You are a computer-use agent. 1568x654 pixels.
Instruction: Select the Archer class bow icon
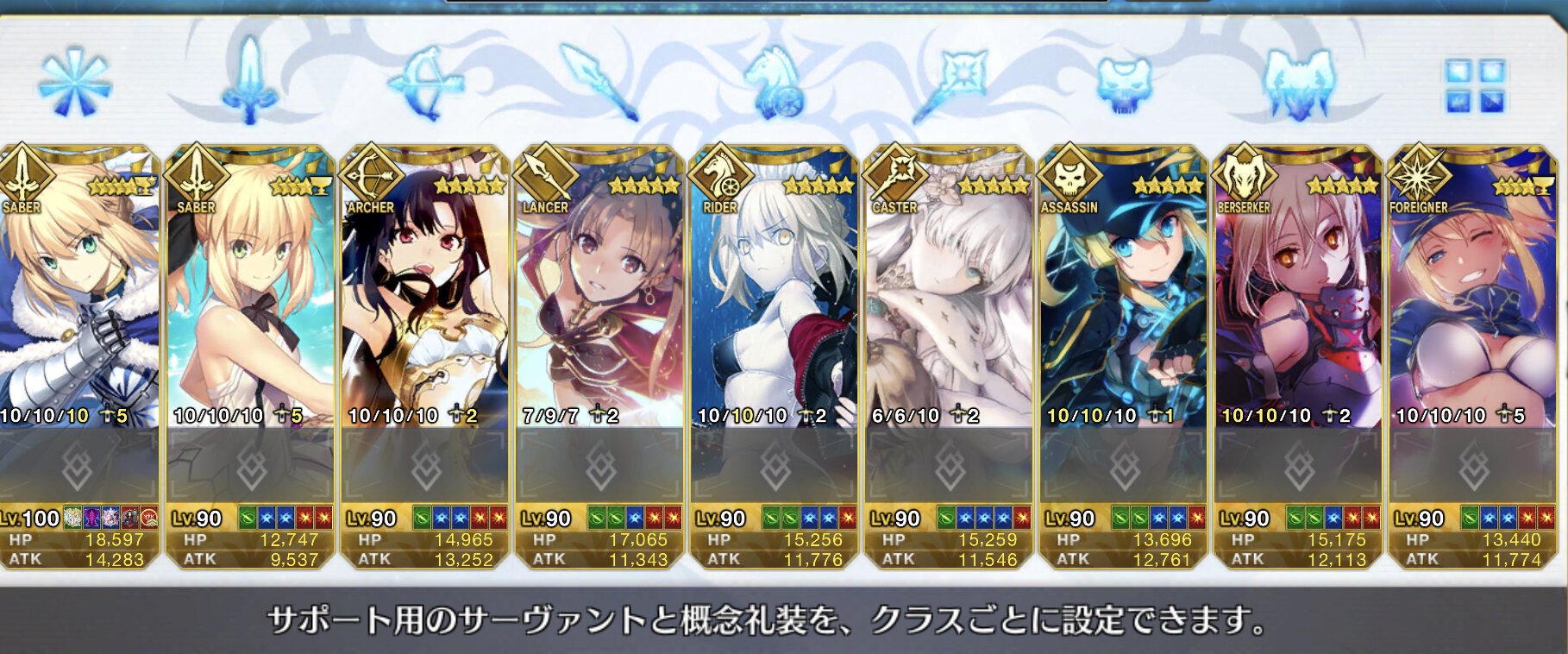425,84
